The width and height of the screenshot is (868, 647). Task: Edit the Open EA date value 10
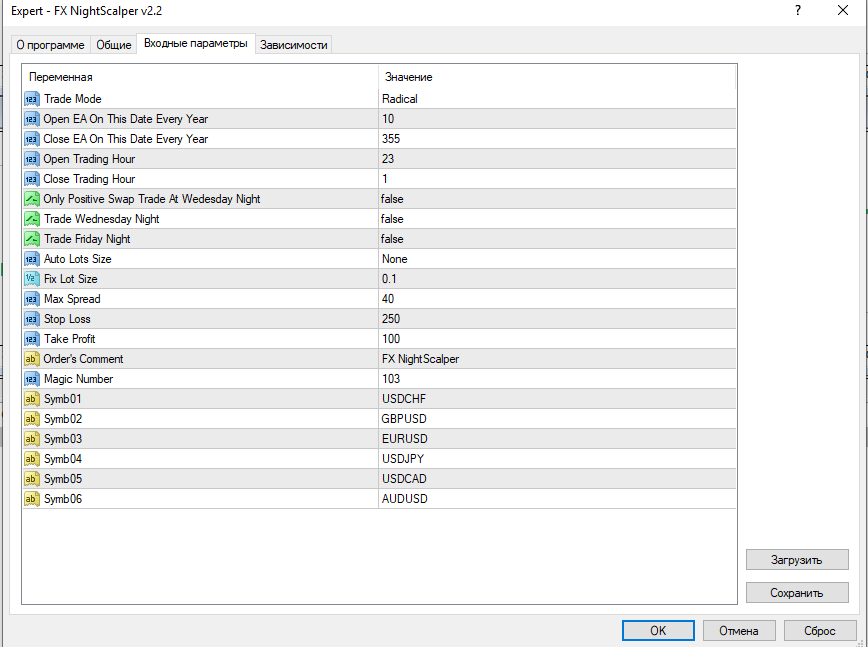(388, 119)
